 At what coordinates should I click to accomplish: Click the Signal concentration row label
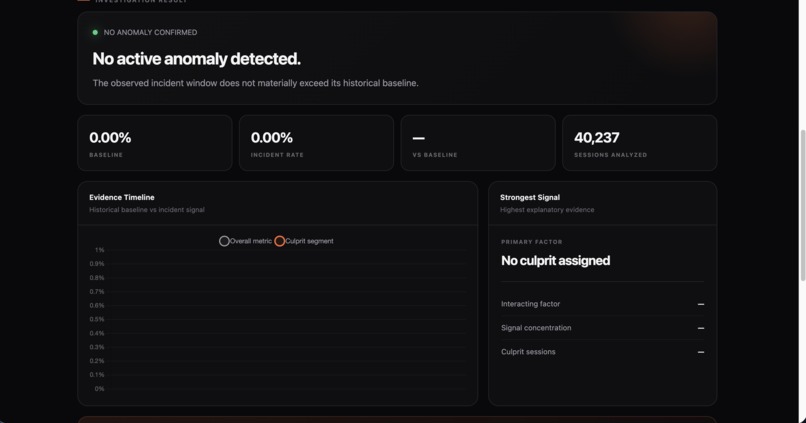(x=536, y=328)
